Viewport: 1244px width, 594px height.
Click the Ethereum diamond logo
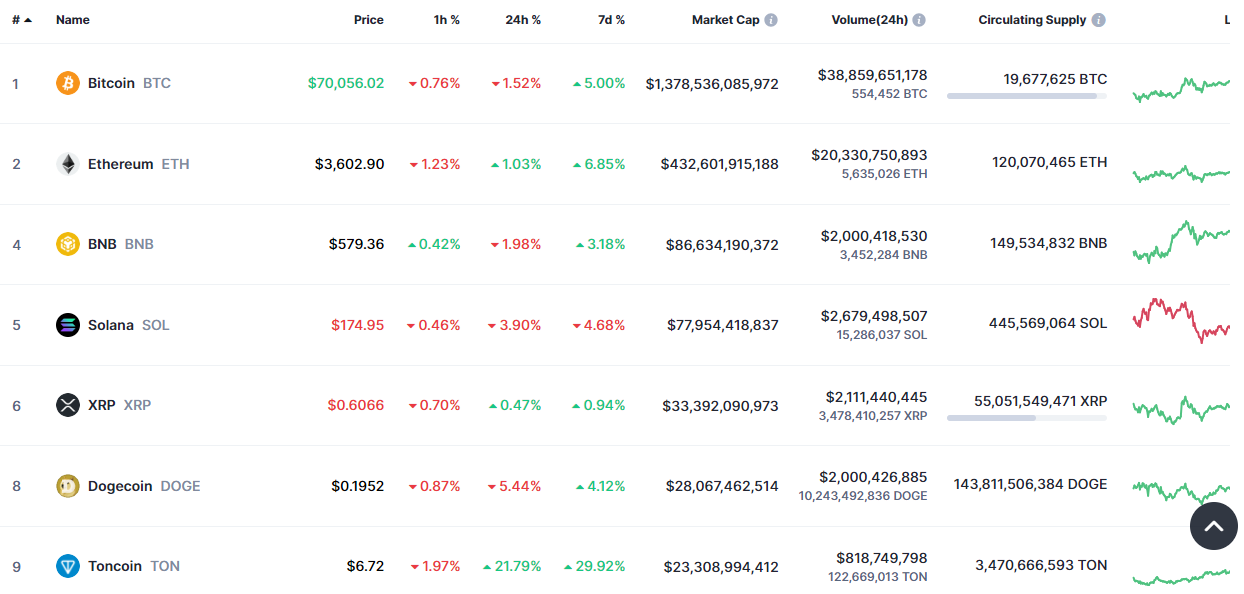pyautogui.click(x=68, y=164)
